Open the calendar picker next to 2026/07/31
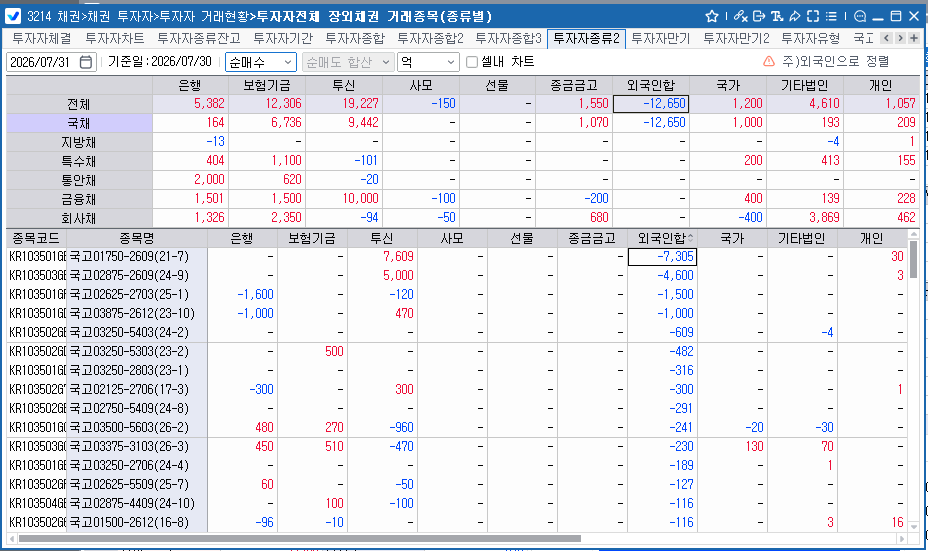928x551 pixels. pyautogui.click(x=86, y=62)
